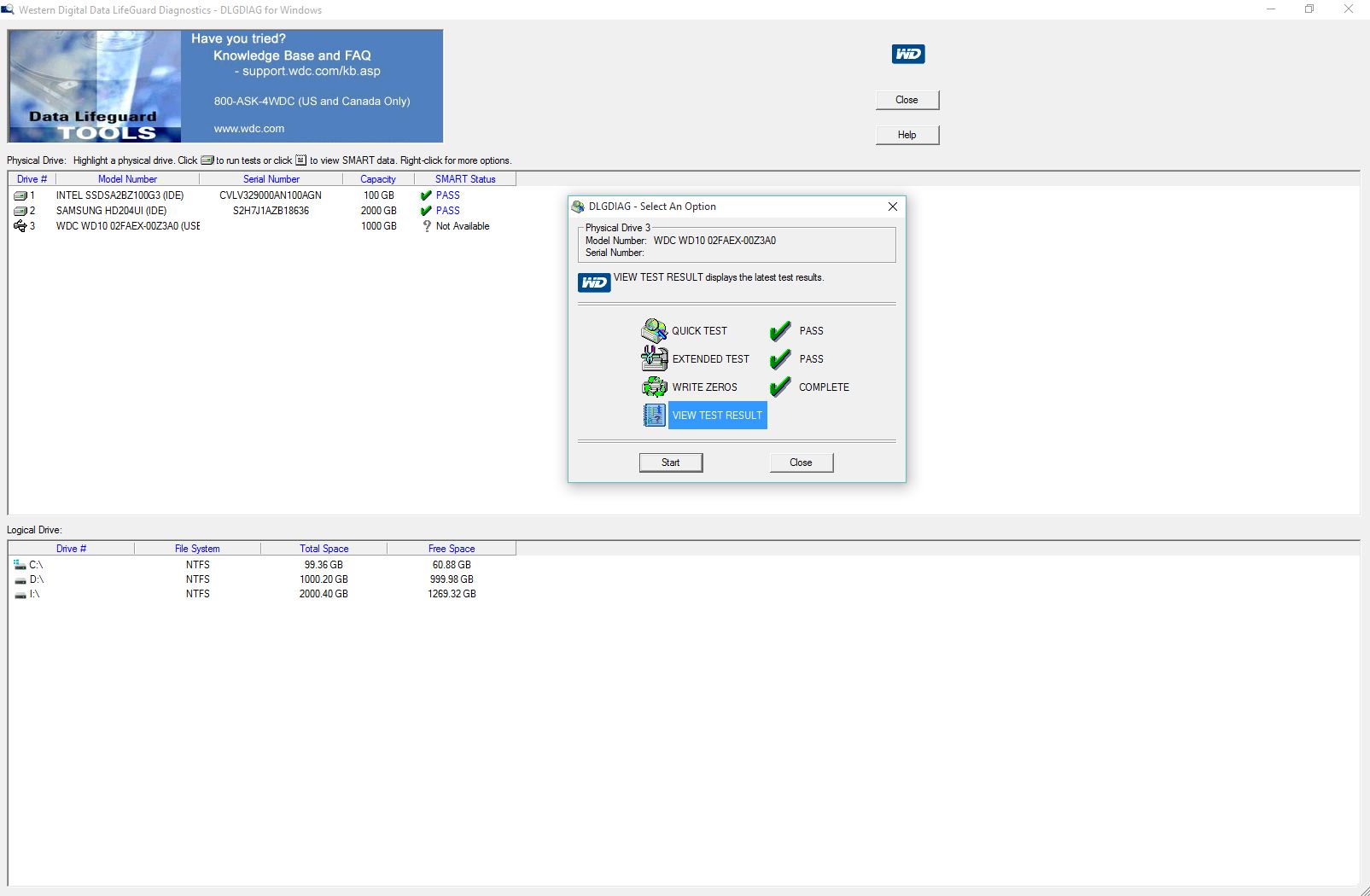Click the 99.36 GB total space cell

(x=324, y=565)
